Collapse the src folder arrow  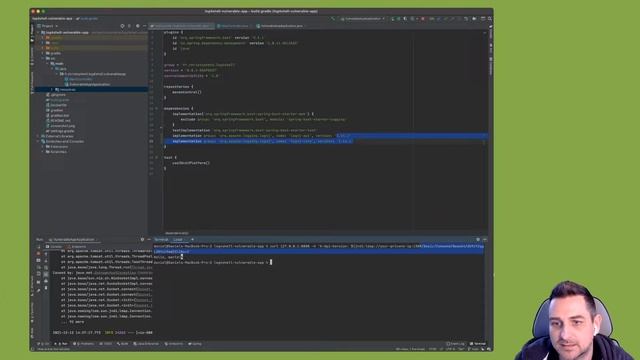(x=43, y=58)
